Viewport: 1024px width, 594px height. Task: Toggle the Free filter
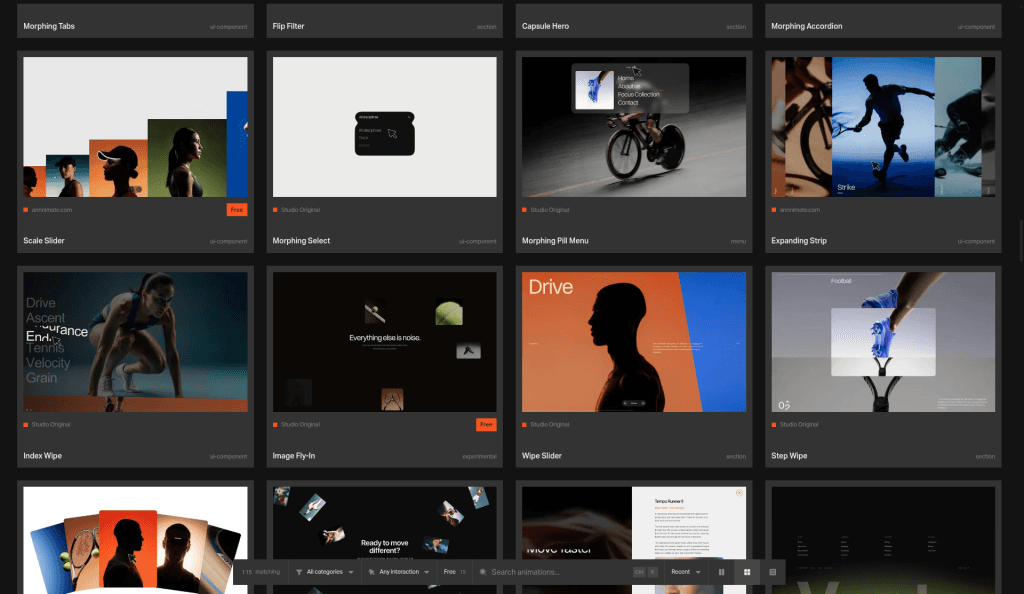click(x=455, y=572)
